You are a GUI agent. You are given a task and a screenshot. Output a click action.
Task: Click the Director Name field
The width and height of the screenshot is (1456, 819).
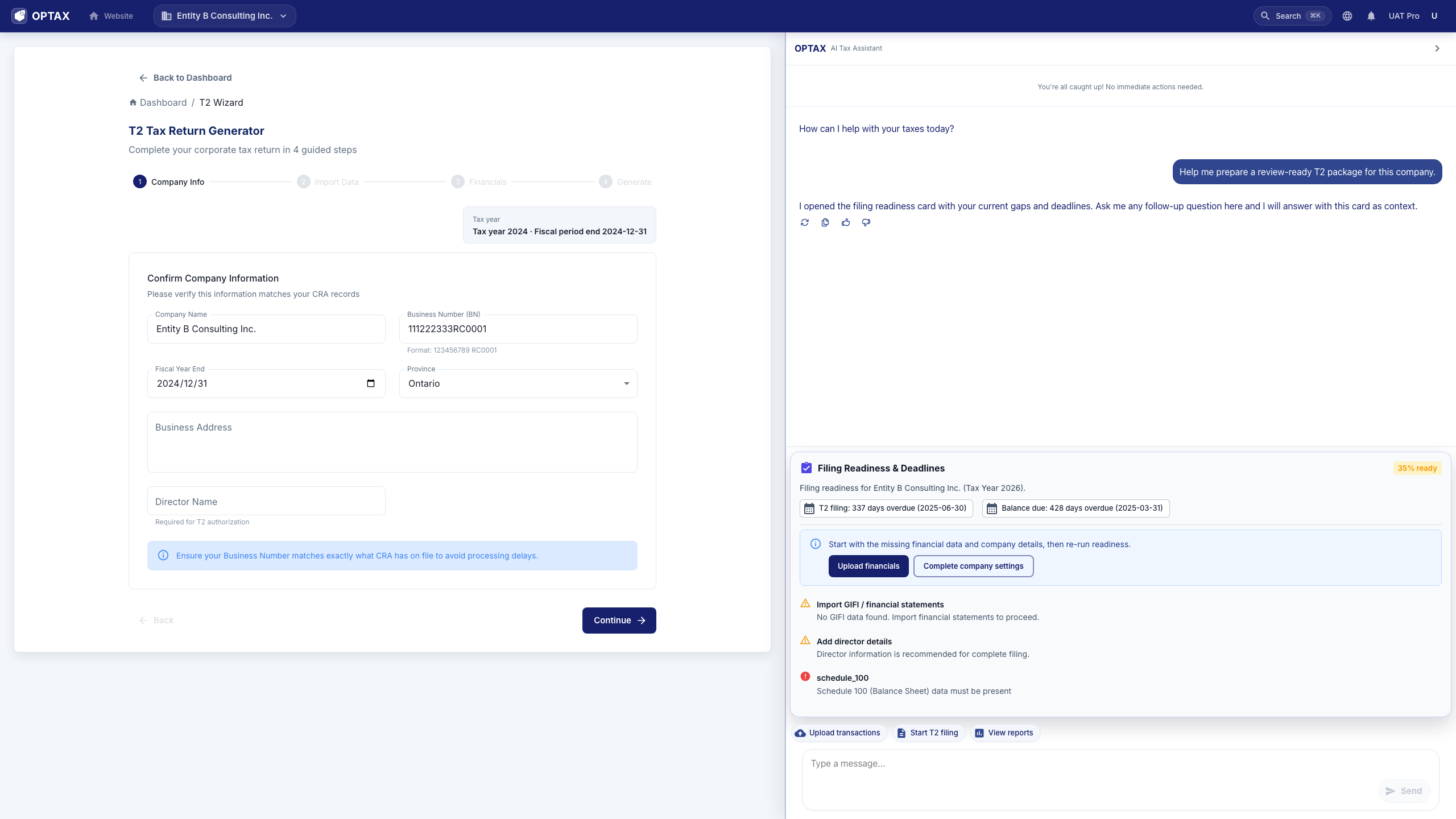pyautogui.click(x=266, y=501)
